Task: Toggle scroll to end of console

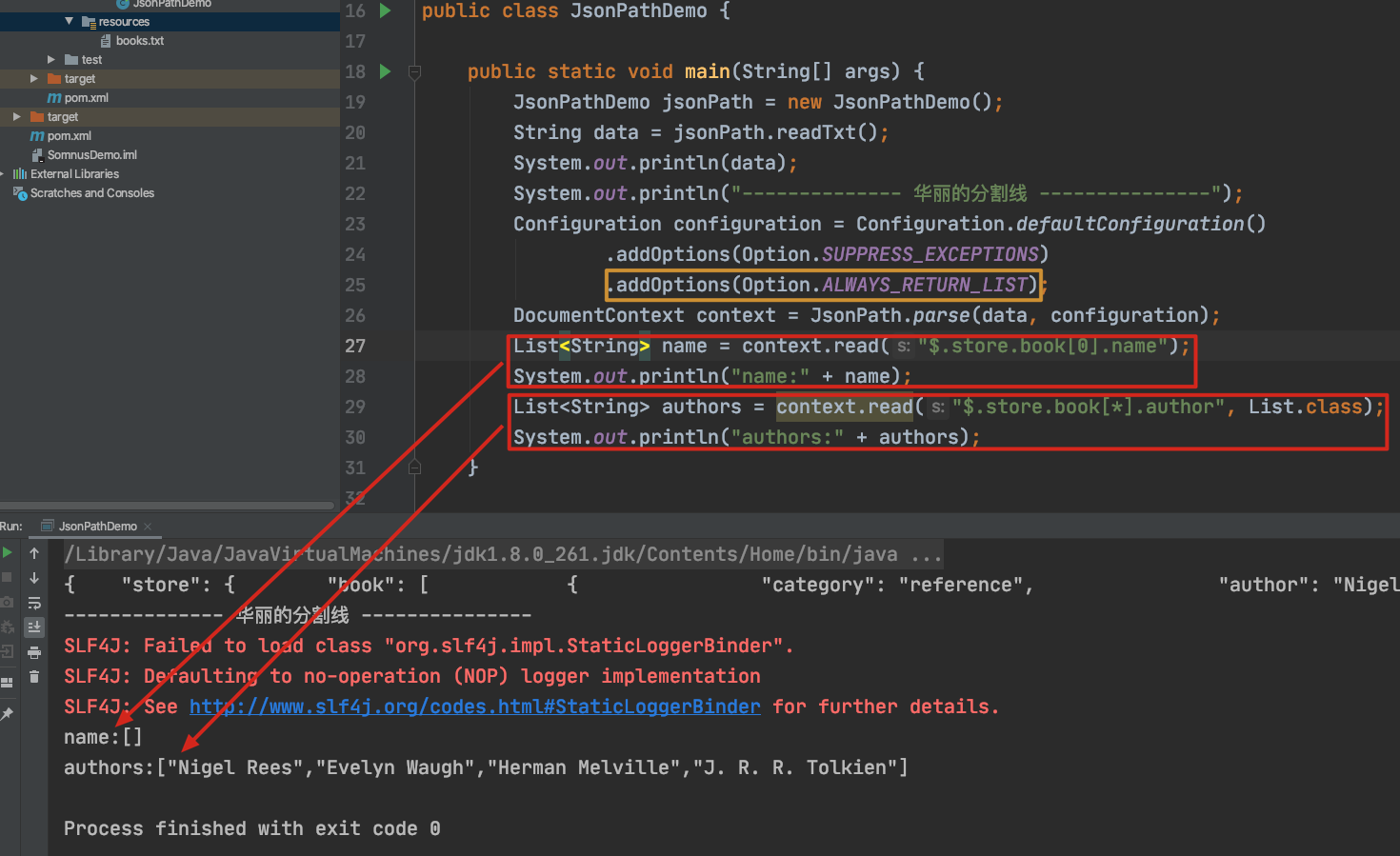Action: [34, 627]
